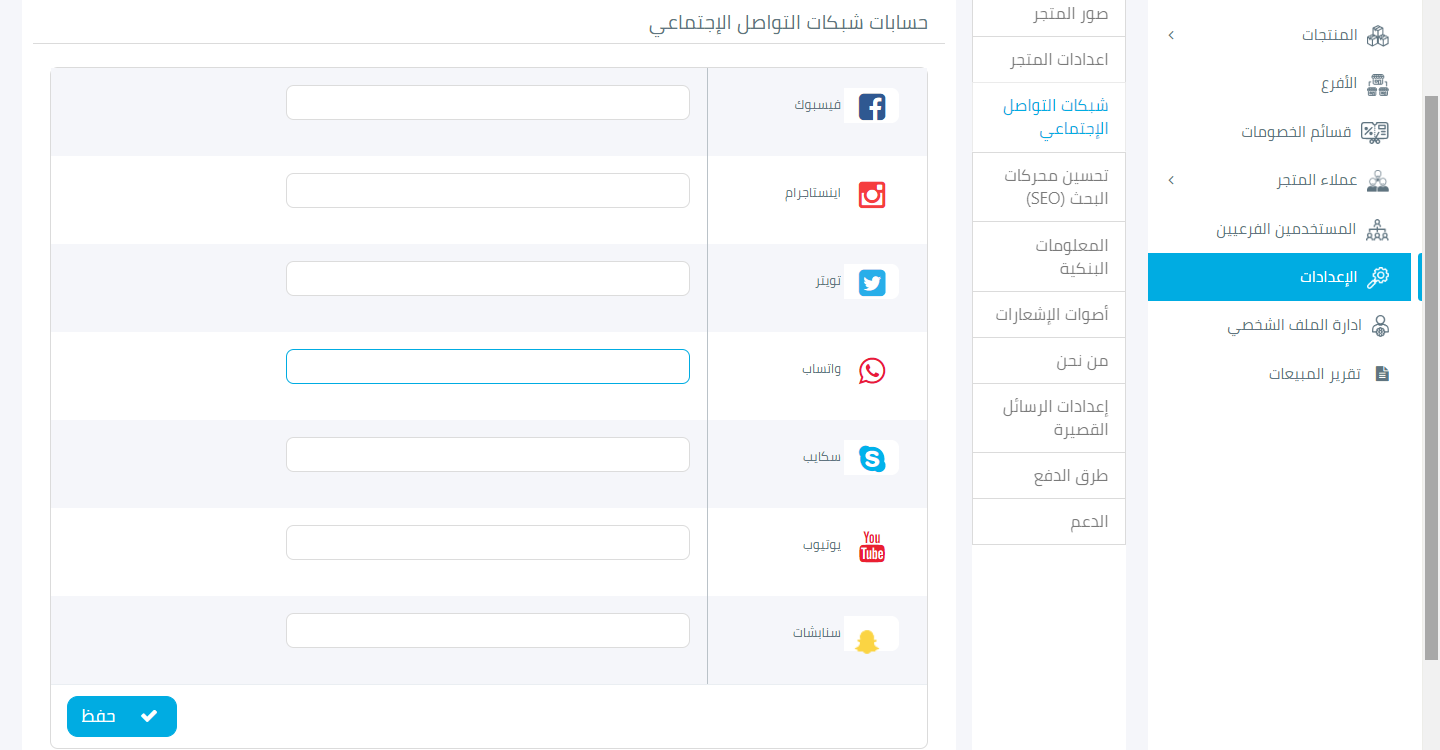This screenshot has height=750, width=1440.
Task: Open تقرير المبيعات from the sidebar
Action: 1314,374
